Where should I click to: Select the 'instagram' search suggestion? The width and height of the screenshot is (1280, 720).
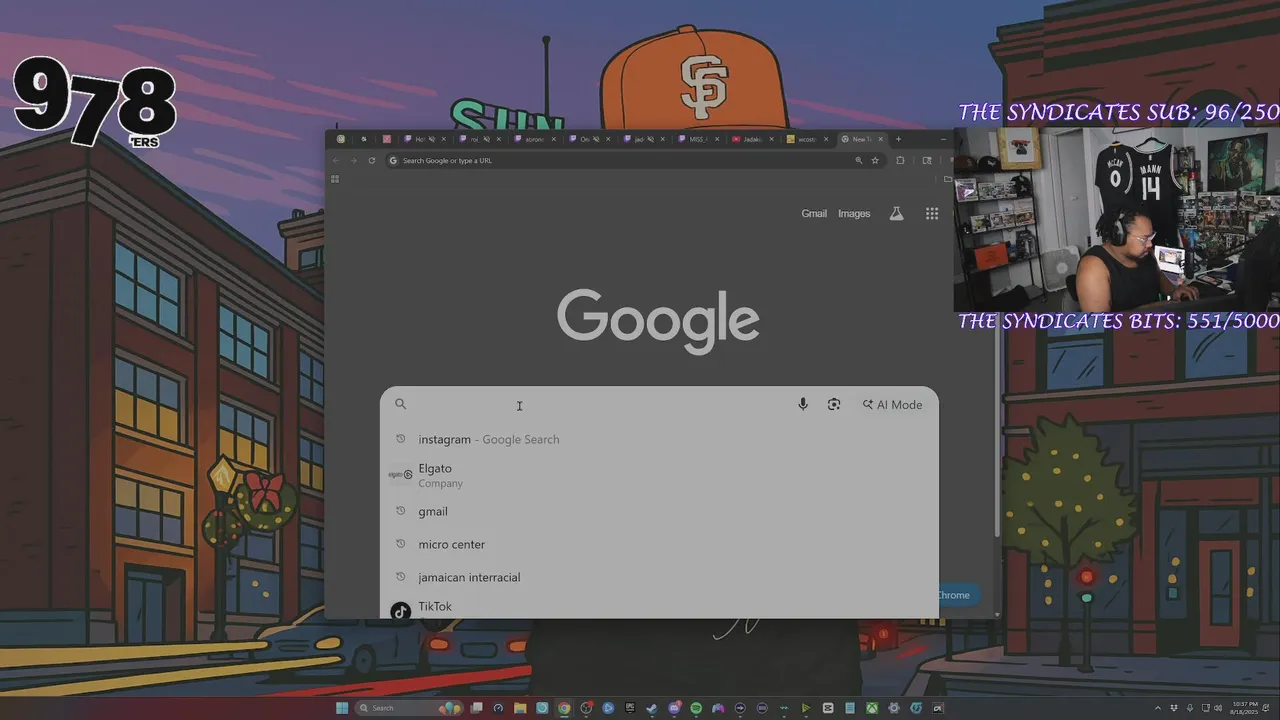[659, 439]
